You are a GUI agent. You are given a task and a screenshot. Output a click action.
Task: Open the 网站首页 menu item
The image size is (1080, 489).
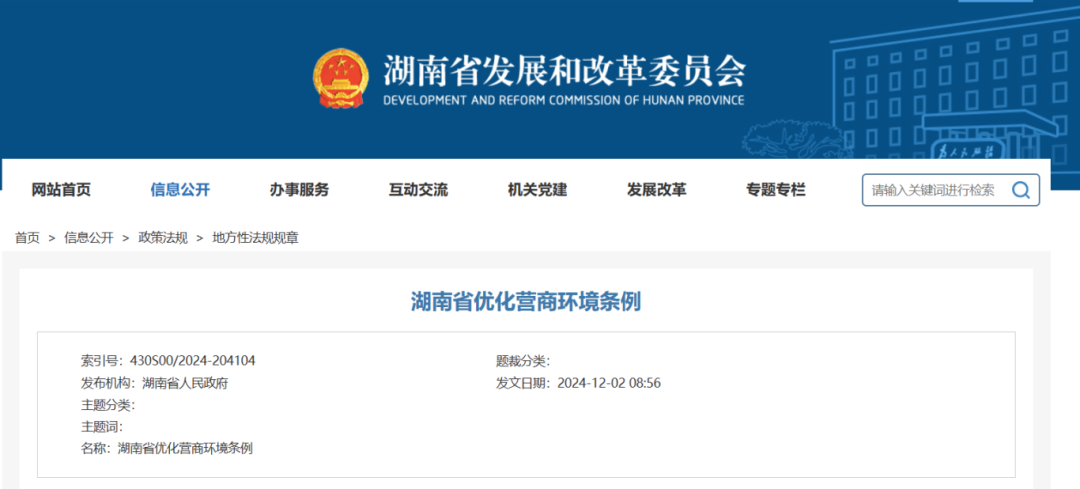tap(61, 190)
